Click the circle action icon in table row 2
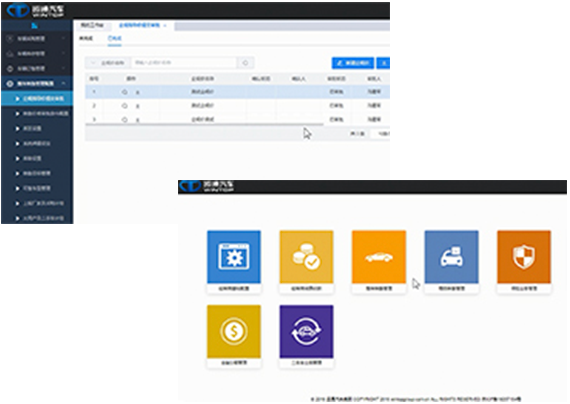The height and width of the screenshot is (404, 570). pos(125,106)
